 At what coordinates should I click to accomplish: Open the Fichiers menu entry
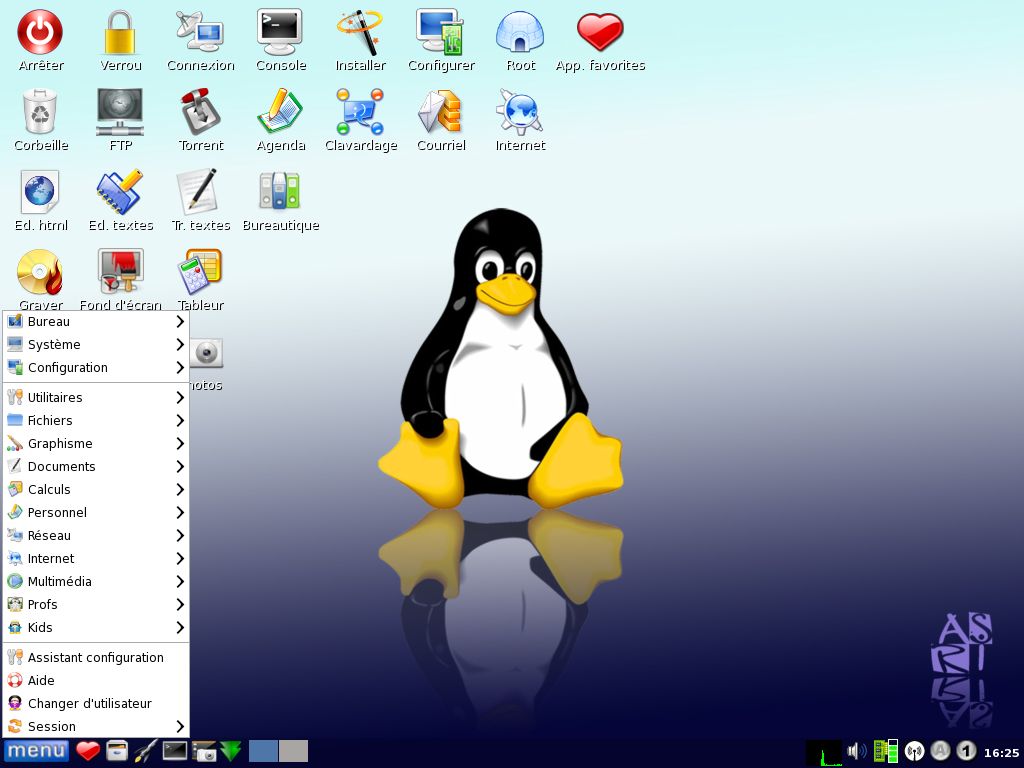tap(96, 421)
